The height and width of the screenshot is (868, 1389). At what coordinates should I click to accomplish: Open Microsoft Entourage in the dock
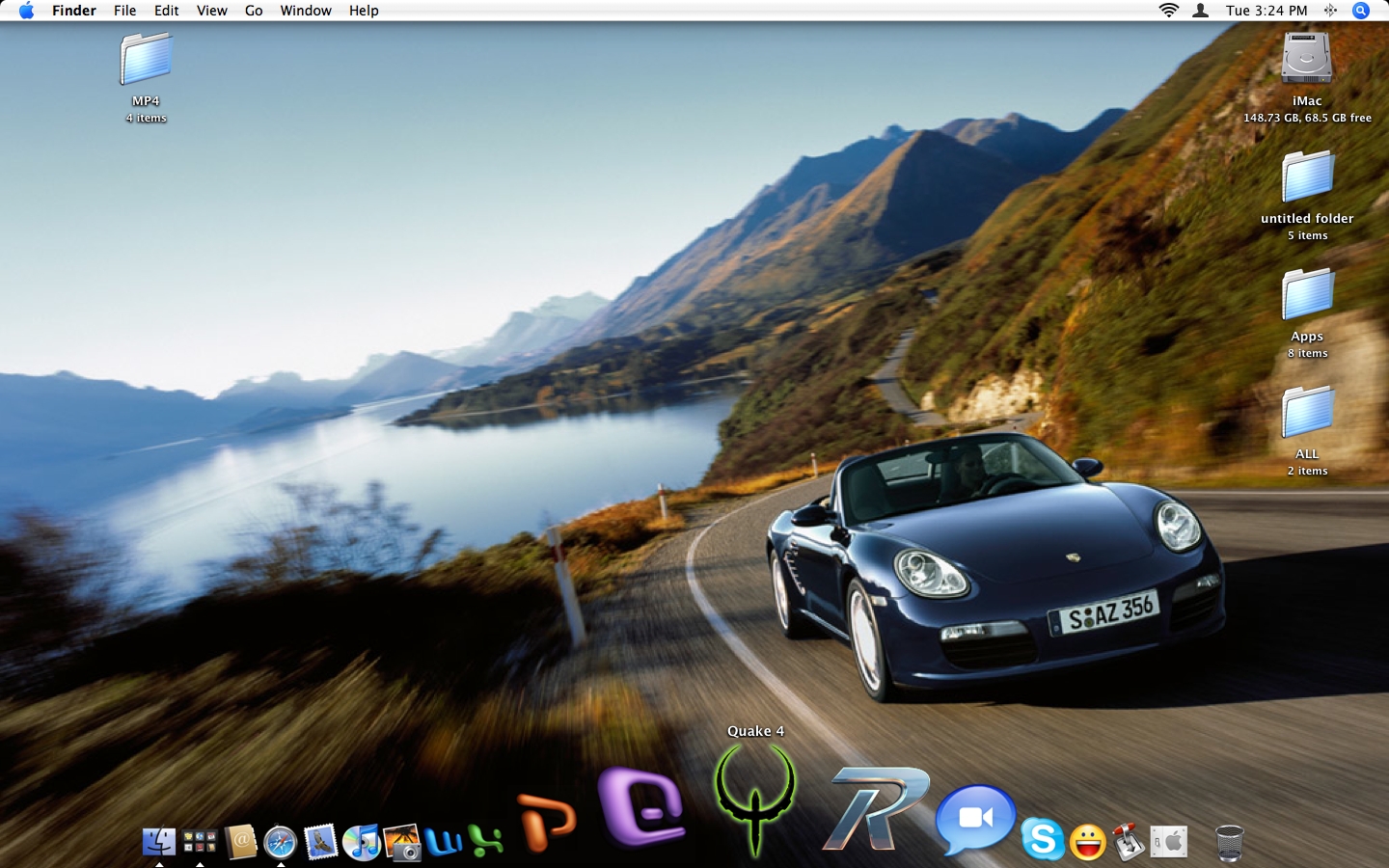(x=641, y=806)
